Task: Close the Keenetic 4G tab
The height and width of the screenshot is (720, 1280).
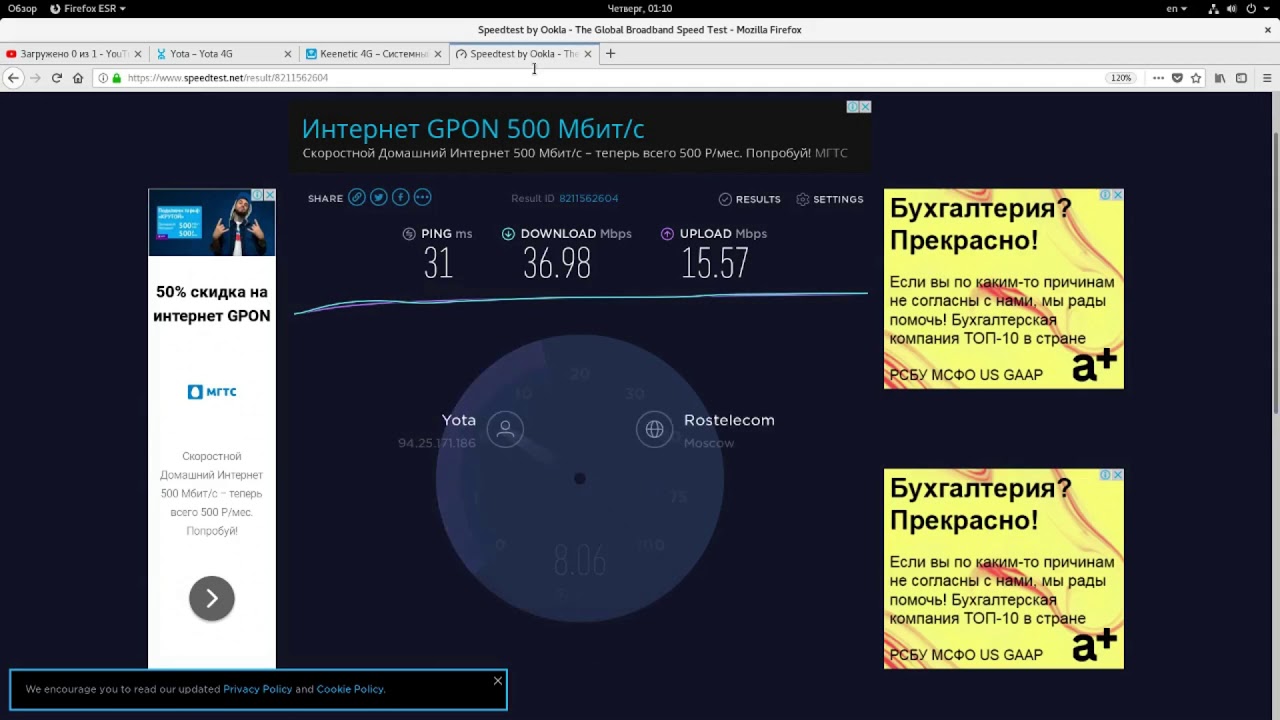Action: [438, 54]
